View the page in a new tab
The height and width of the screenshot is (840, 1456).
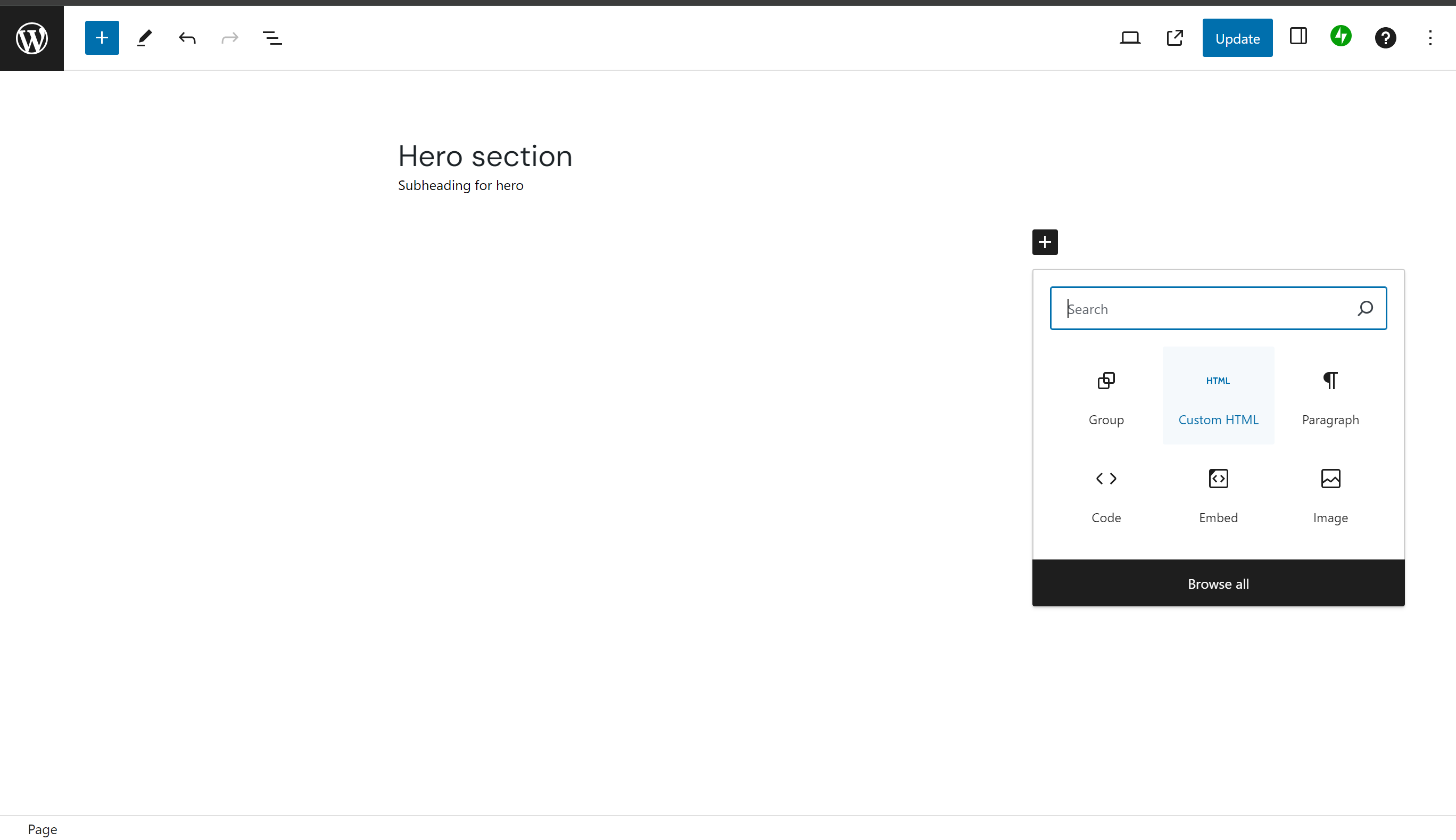point(1174,37)
